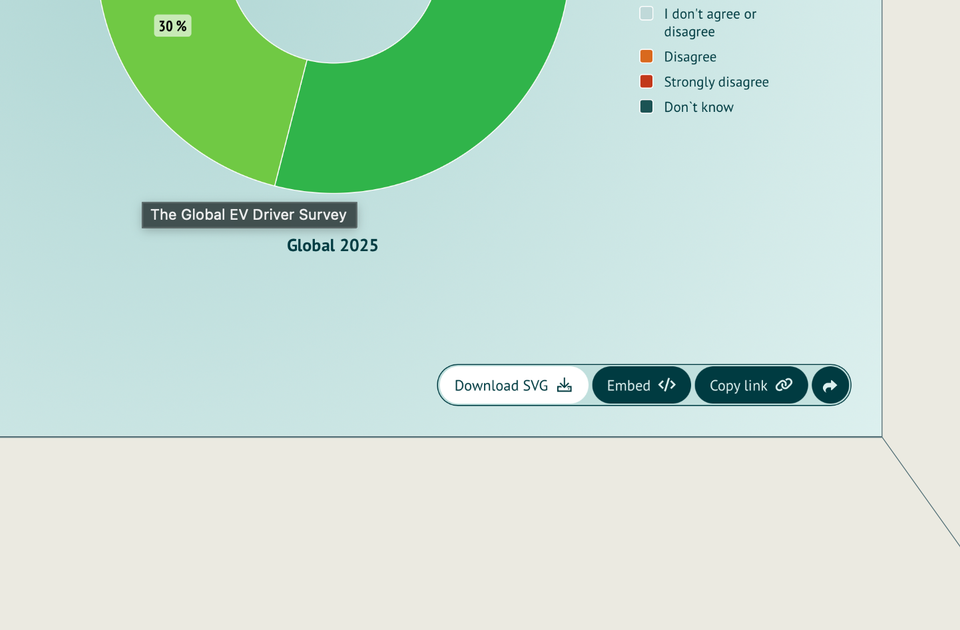Toggle the Don't know dark swatch
Viewport: 960px width, 630px height.
tap(647, 107)
